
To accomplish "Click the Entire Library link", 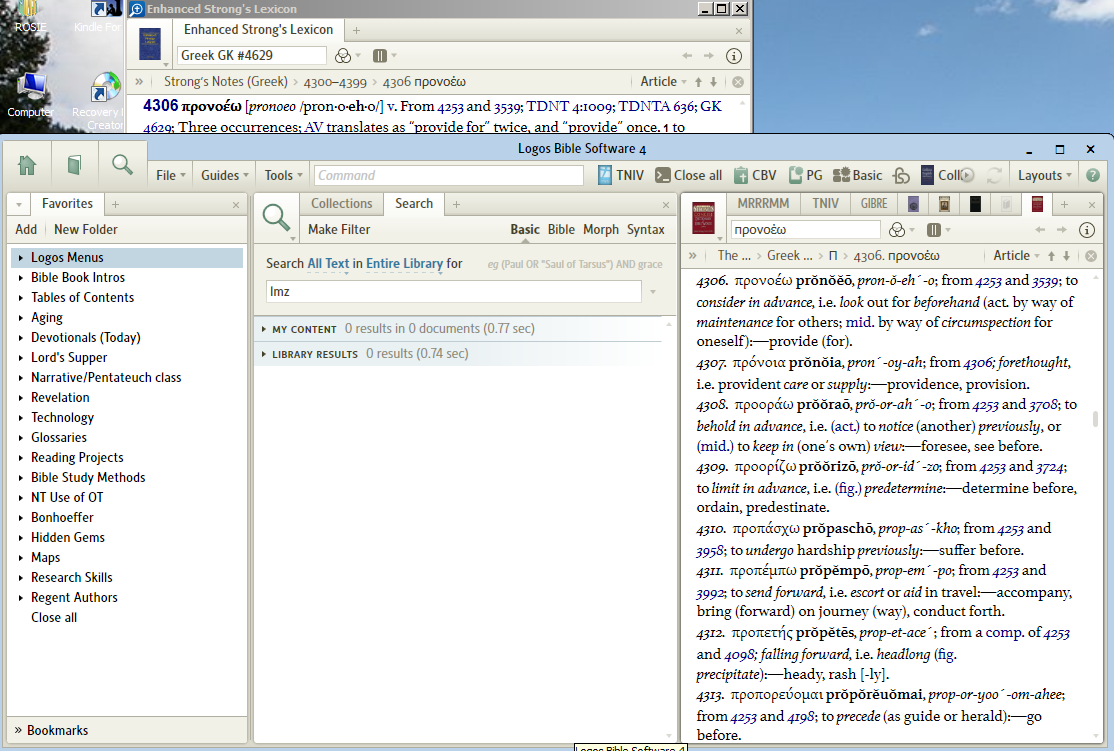I will click(x=404, y=263).
